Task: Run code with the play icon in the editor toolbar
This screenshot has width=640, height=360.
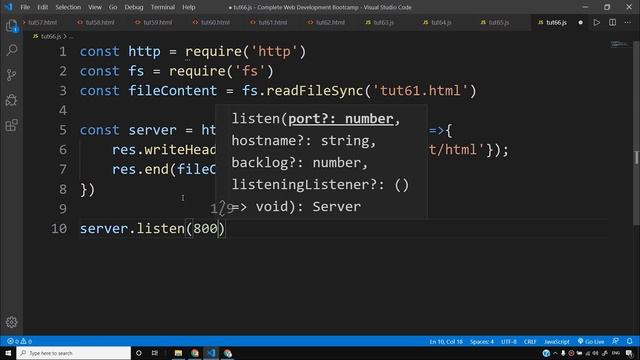Action: click(x=597, y=22)
